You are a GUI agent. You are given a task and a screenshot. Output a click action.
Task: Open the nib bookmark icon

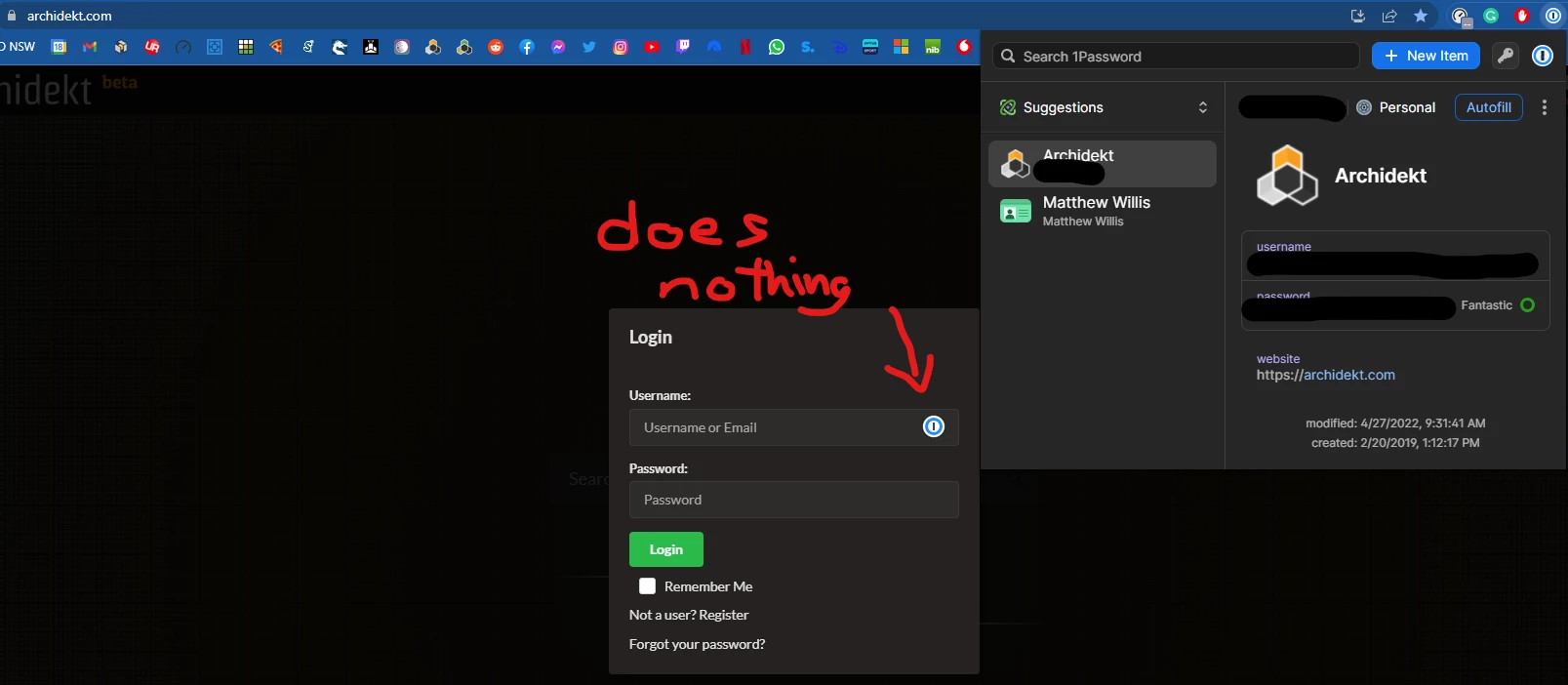click(x=933, y=47)
